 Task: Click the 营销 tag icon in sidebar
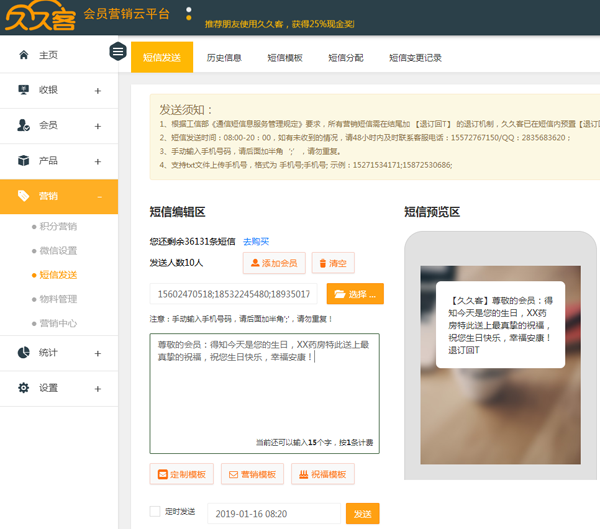click(x=24, y=196)
